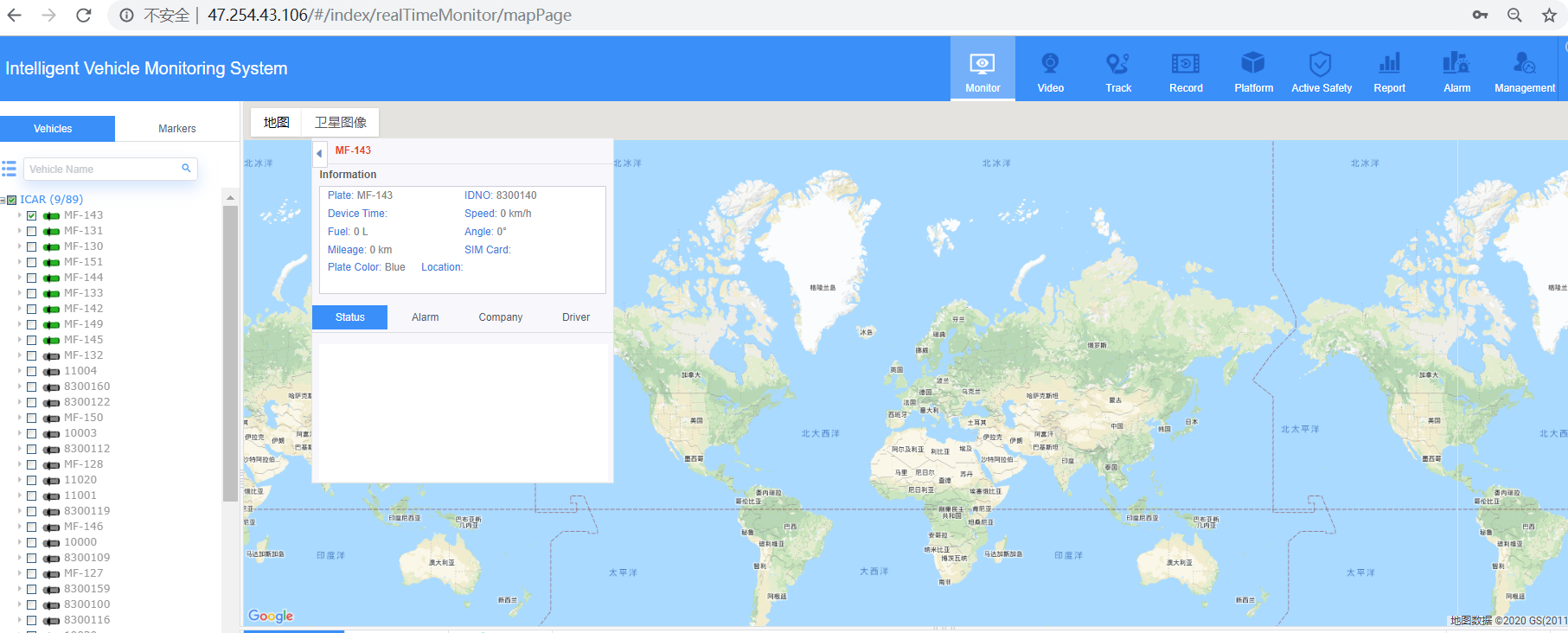Click the list view icon beside Vehicle Name
This screenshot has height=633, width=1568.
click(10, 169)
